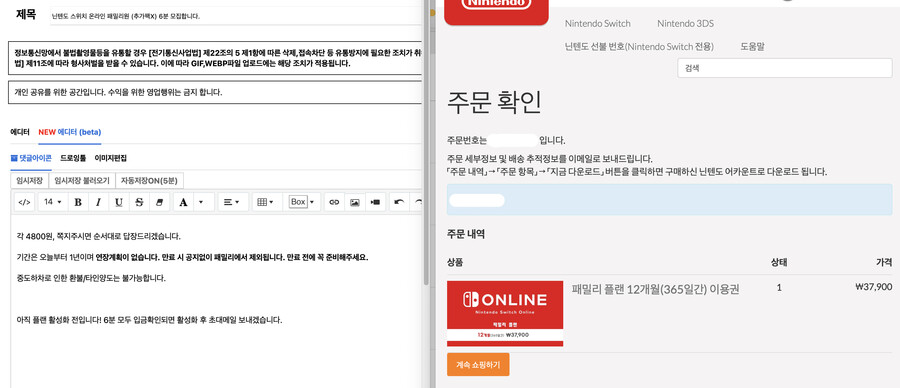Open the 이미지편집 tab
This screenshot has height=388, width=900.
[110, 158]
